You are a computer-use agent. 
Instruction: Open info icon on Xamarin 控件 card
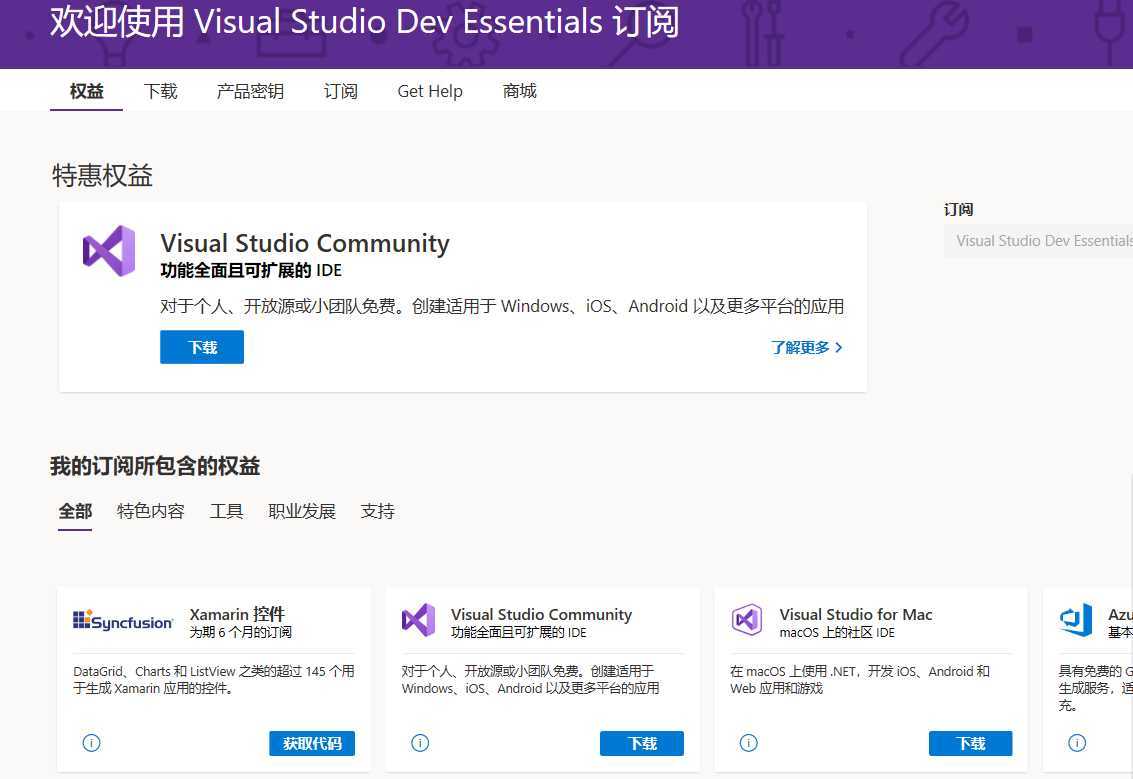[92, 743]
